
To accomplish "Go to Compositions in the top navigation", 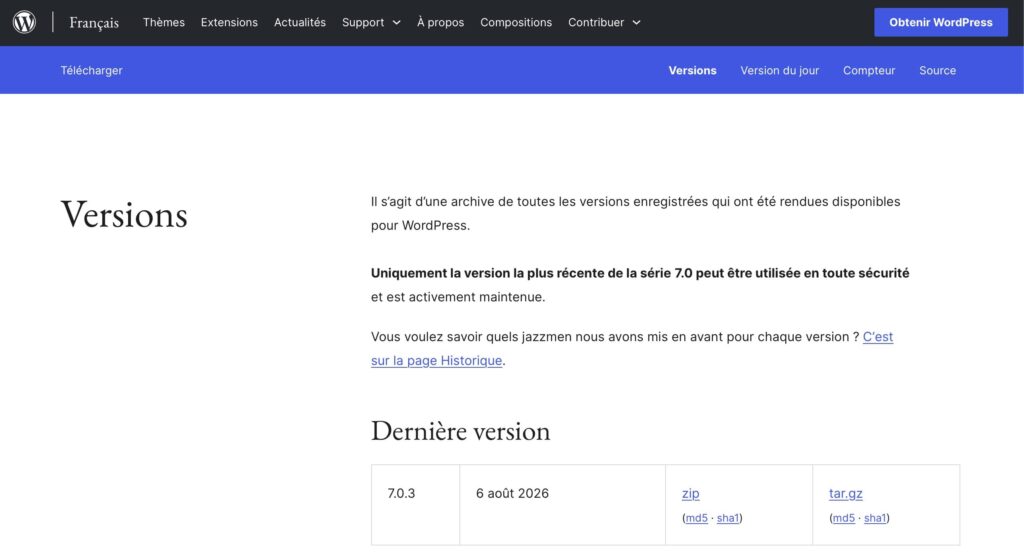I will click(x=516, y=22).
